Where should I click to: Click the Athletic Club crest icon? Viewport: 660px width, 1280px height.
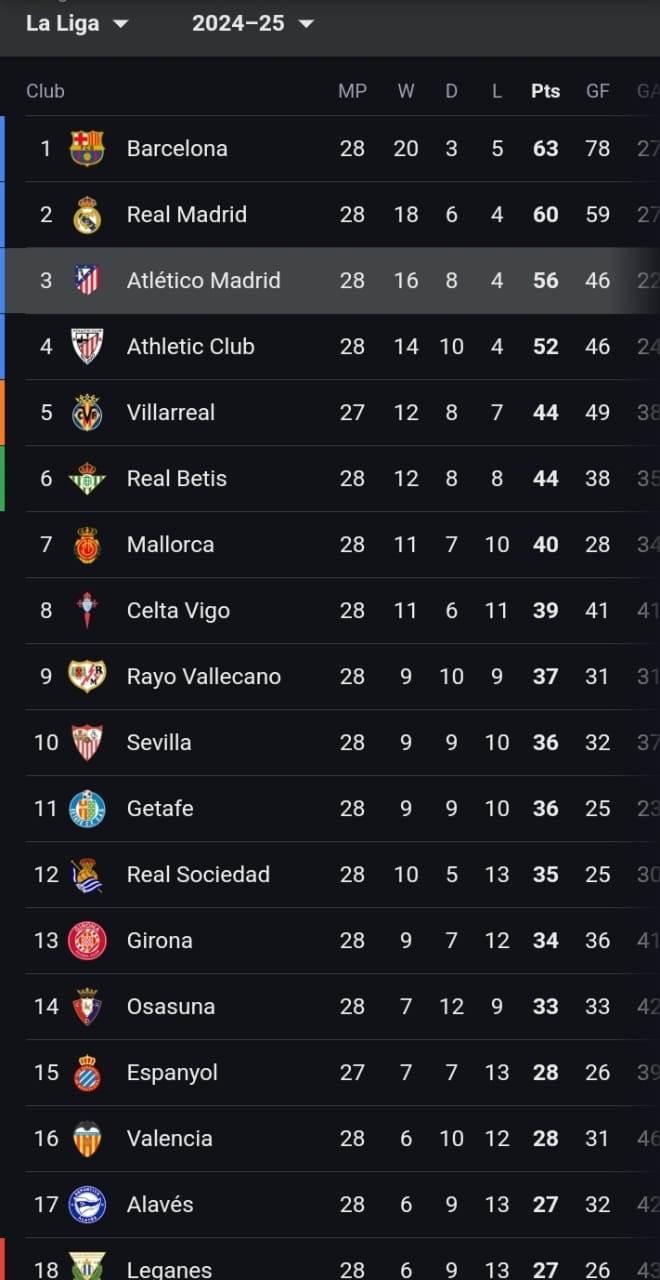tap(87, 346)
